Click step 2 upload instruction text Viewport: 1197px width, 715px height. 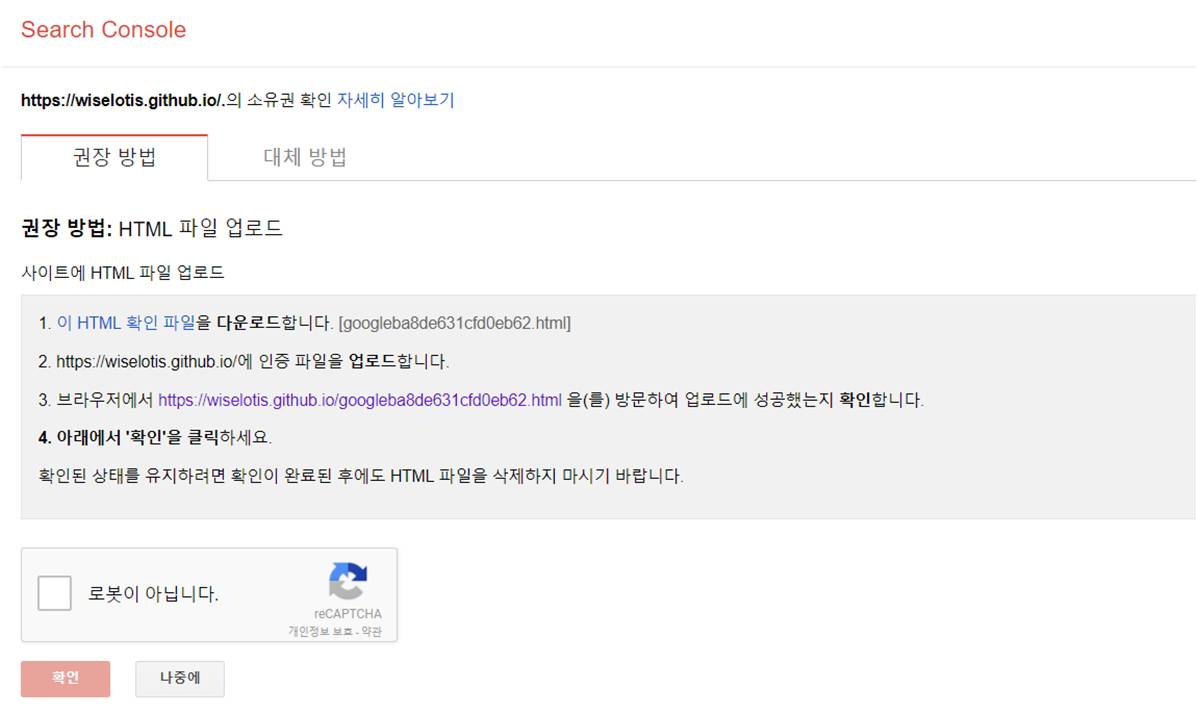point(244,361)
